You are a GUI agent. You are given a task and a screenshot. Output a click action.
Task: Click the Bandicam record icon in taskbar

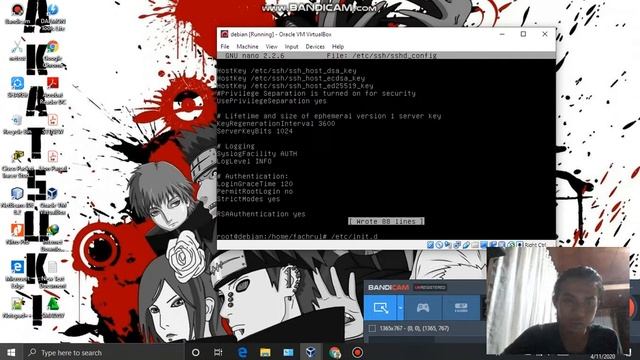(357, 352)
